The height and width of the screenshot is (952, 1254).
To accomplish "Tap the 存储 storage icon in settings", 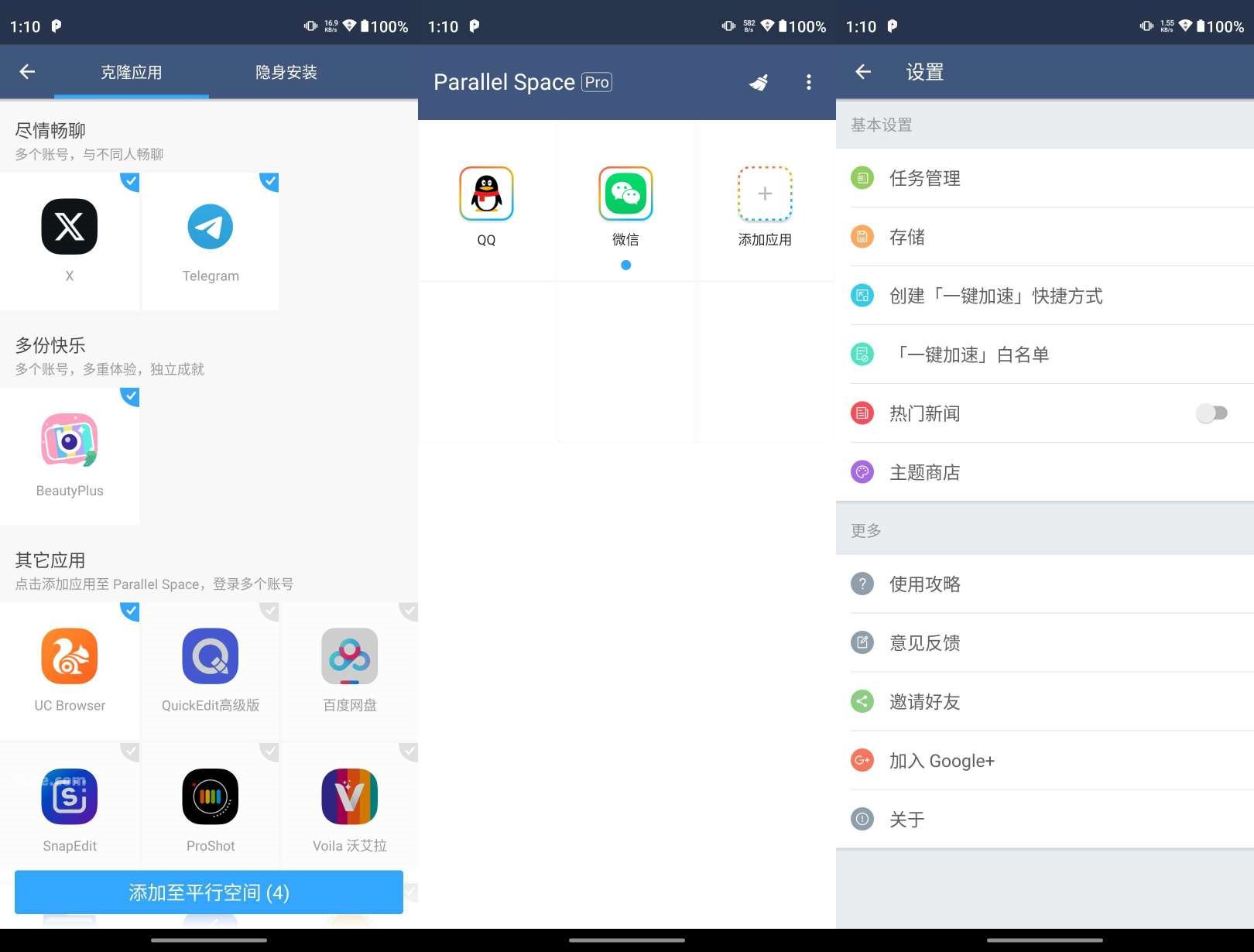I will 862,236.
